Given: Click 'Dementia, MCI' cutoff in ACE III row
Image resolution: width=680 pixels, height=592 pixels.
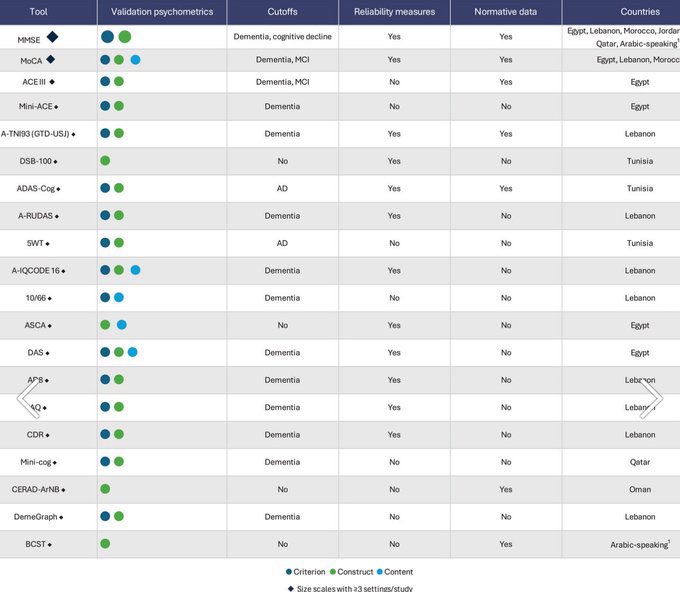Looking at the screenshot, I should pos(283,82).
